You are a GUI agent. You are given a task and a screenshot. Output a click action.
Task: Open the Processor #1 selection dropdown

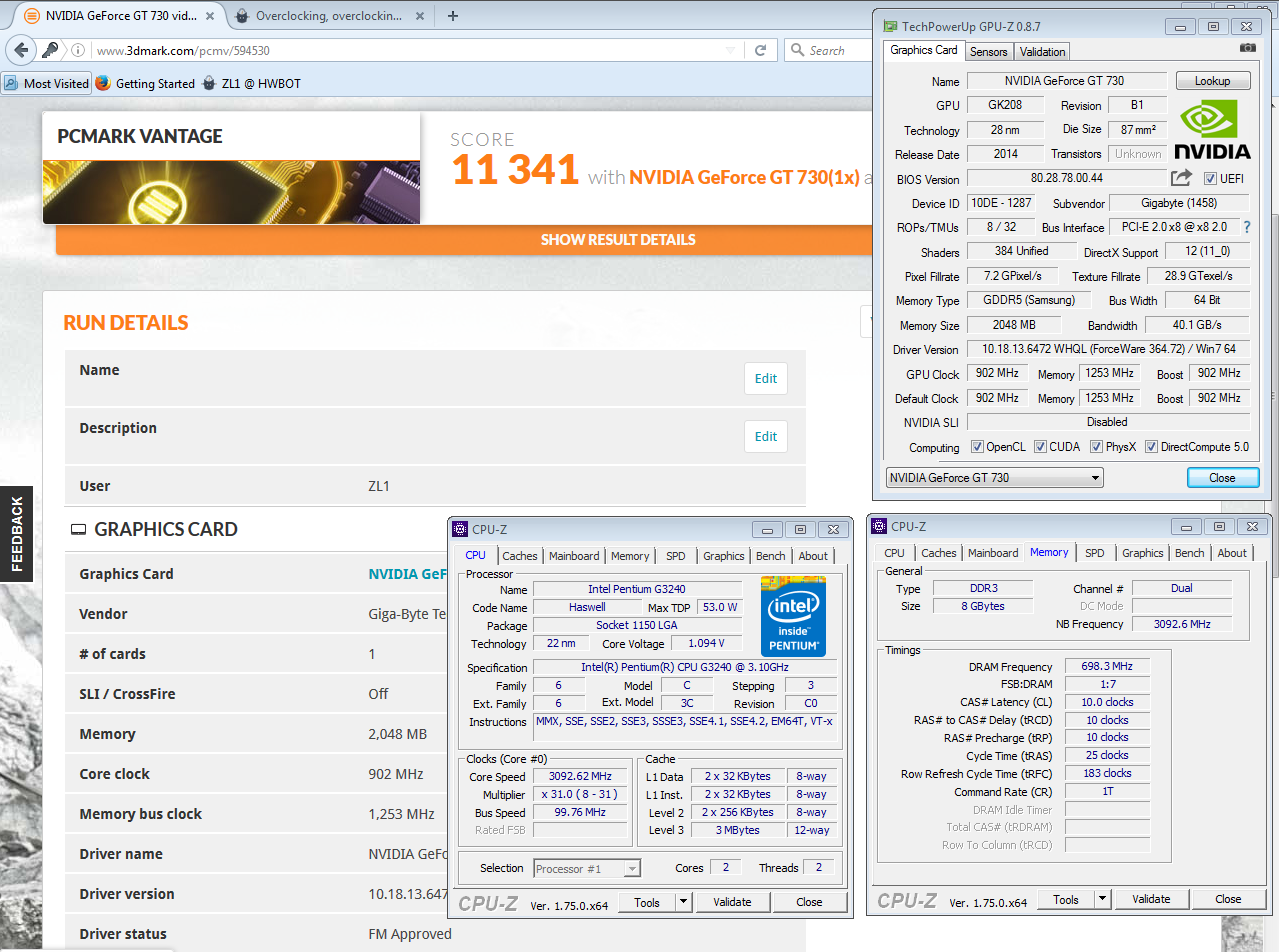(x=587, y=868)
